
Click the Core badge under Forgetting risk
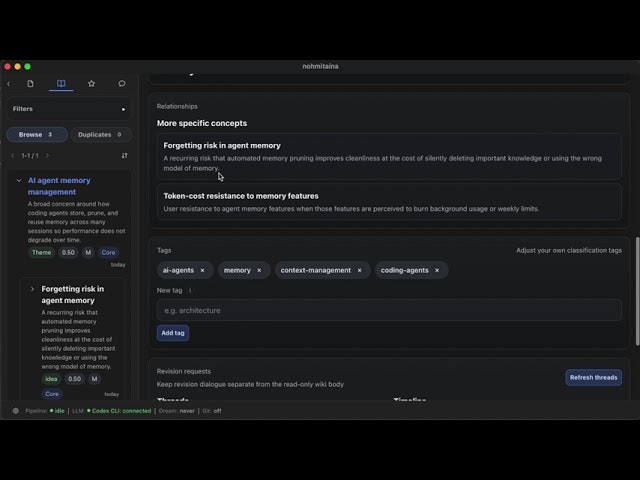point(52,394)
